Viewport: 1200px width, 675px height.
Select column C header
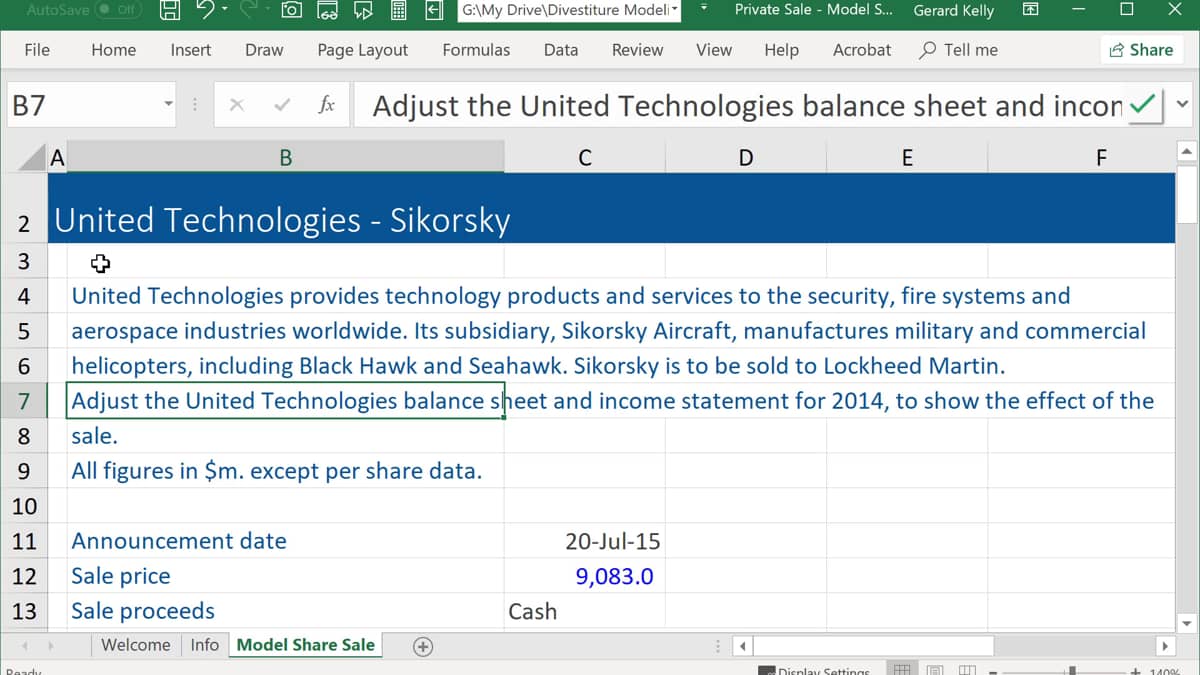click(585, 157)
